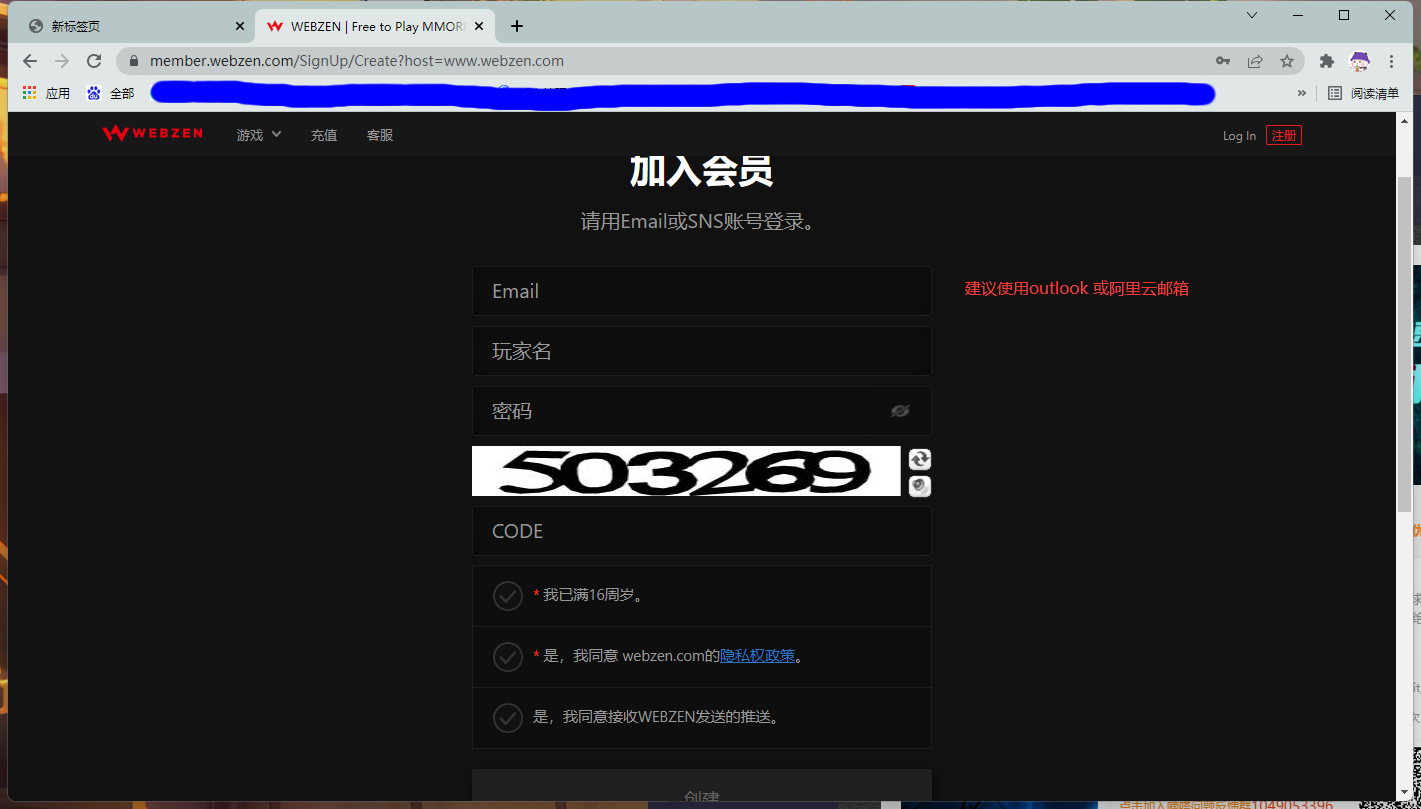Check the WEBZEN push notifications box
1421x809 pixels.
click(x=508, y=718)
